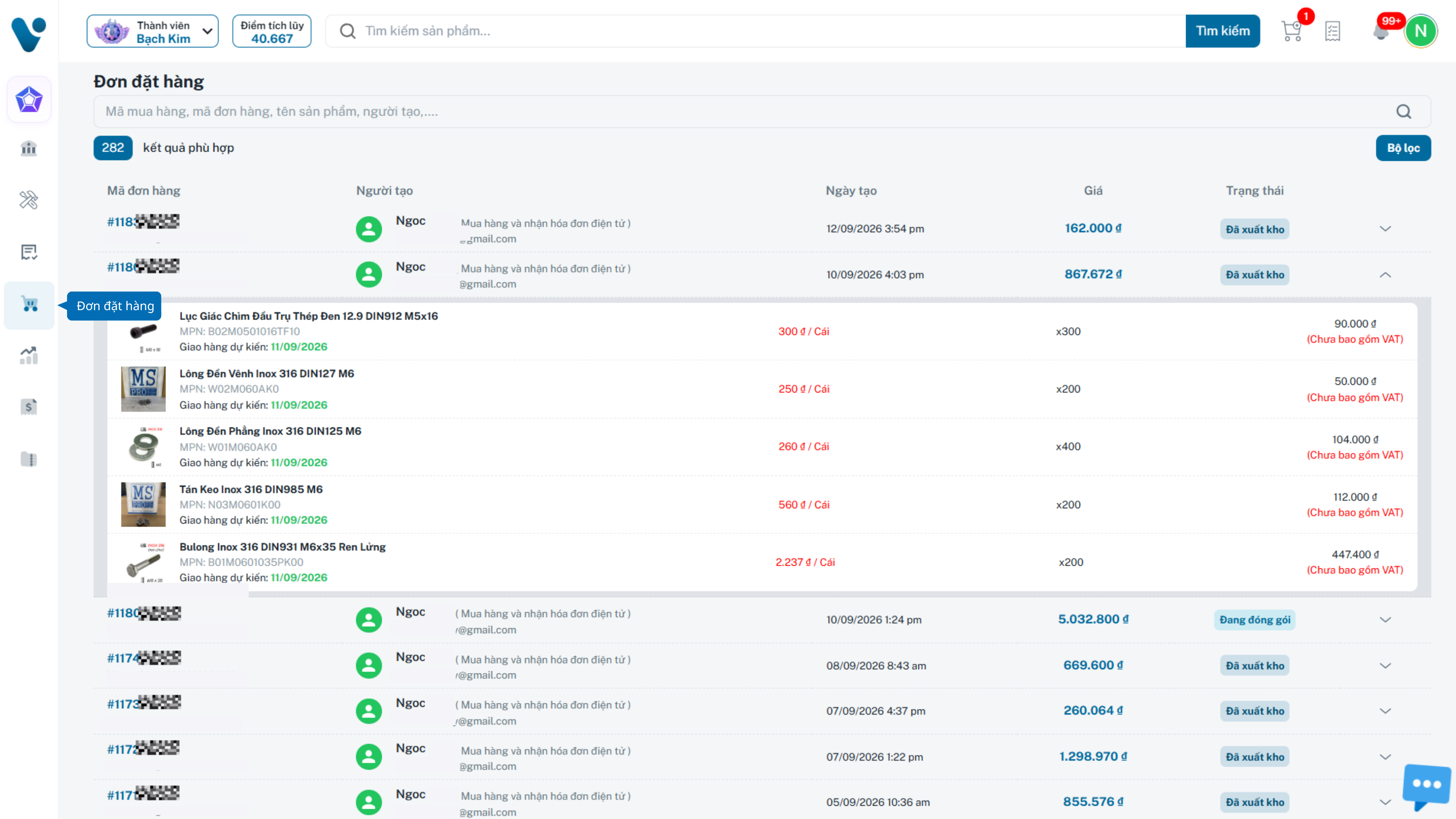
Task: Expand the 669.600 đ order row
Action: [1385, 665]
